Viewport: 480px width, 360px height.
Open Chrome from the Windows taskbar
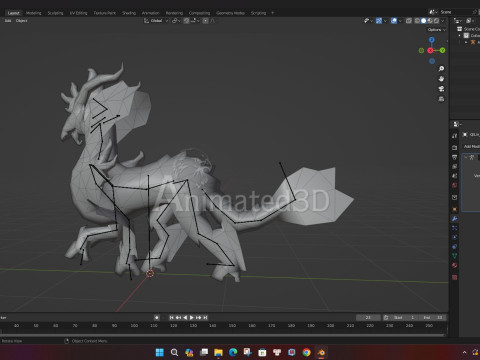tap(306, 352)
